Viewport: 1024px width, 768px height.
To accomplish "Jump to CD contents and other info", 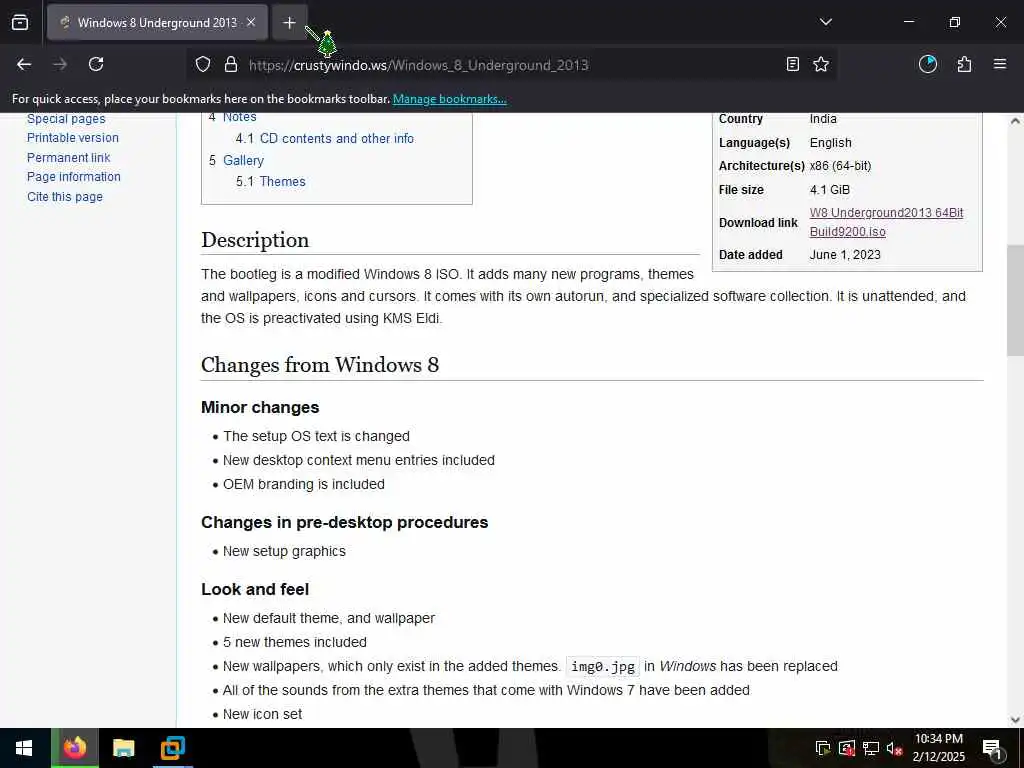I will (336, 138).
